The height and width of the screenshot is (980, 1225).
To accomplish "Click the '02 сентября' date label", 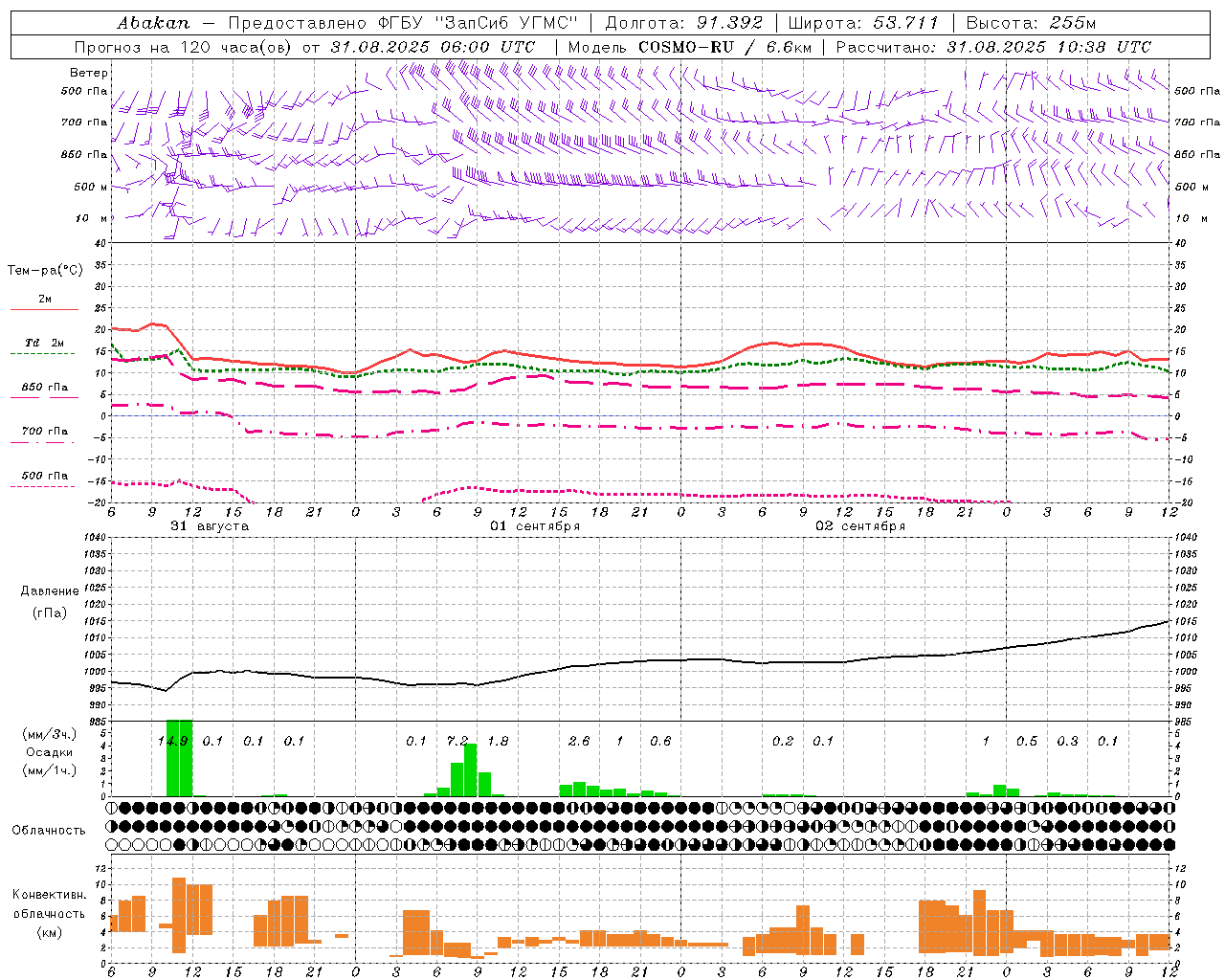I will click(860, 526).
